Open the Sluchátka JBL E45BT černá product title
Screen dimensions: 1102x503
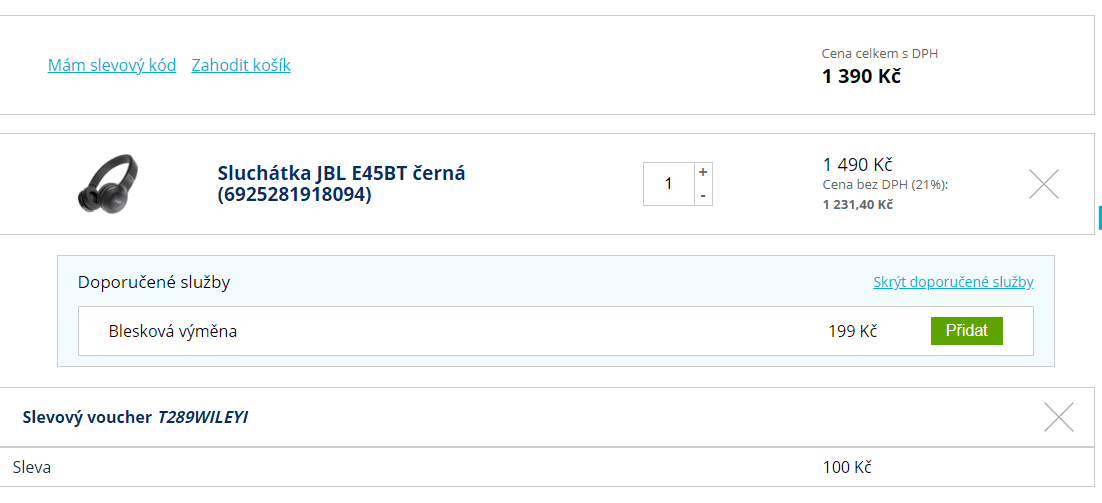coord(342,183)
